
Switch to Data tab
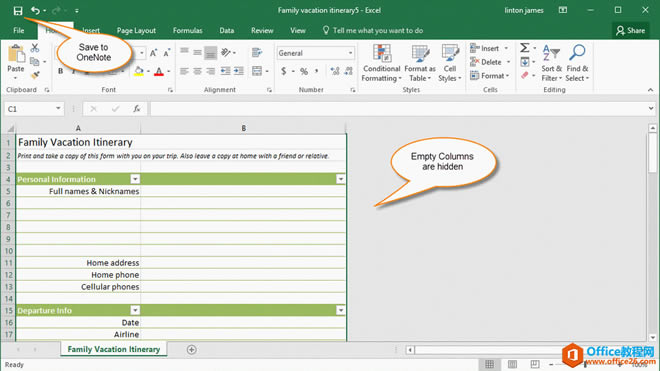(x=226, y=30)
